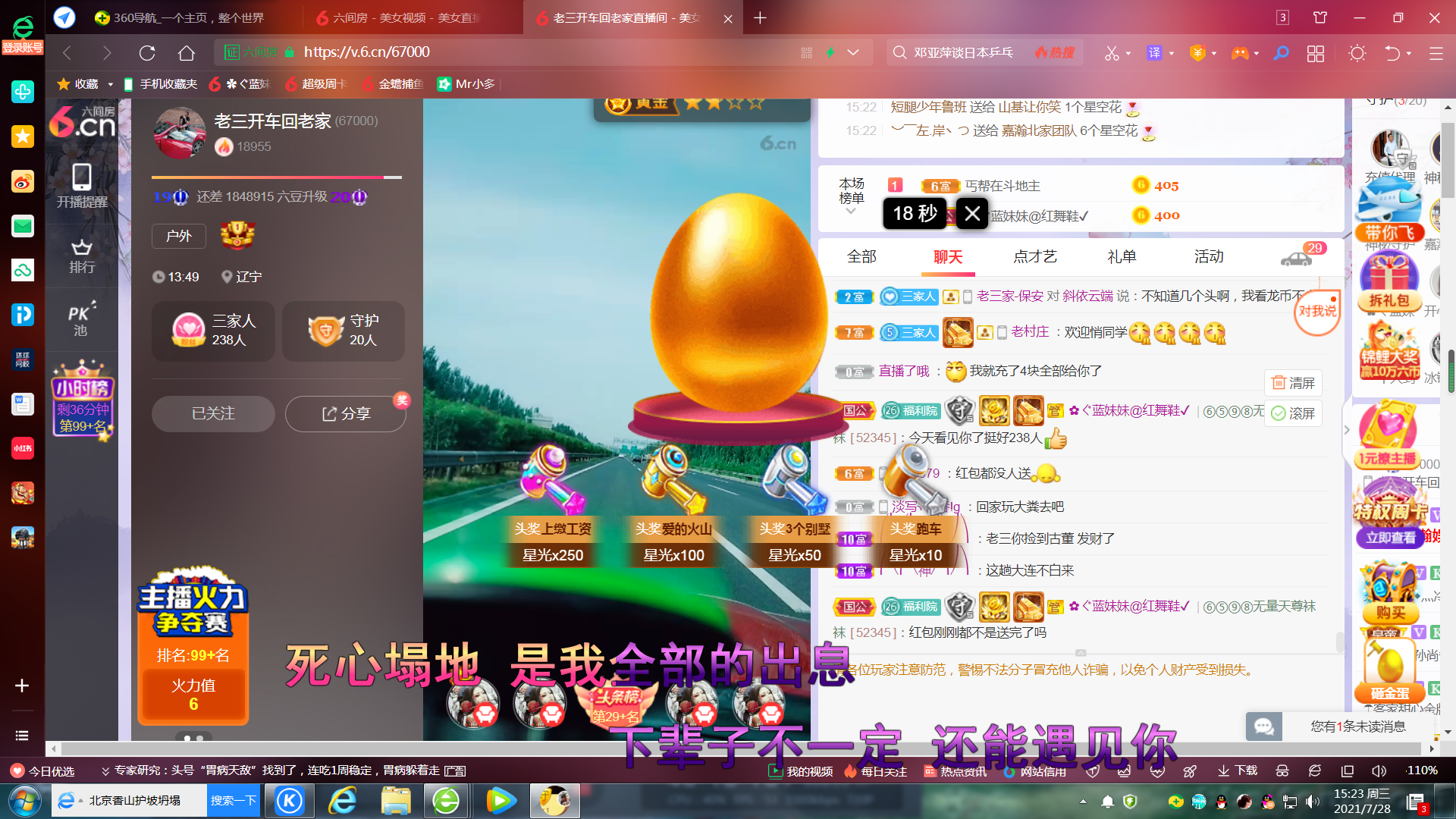
Task: Toggle the status bar volume speaker icon
Action: coord(1379,770)
